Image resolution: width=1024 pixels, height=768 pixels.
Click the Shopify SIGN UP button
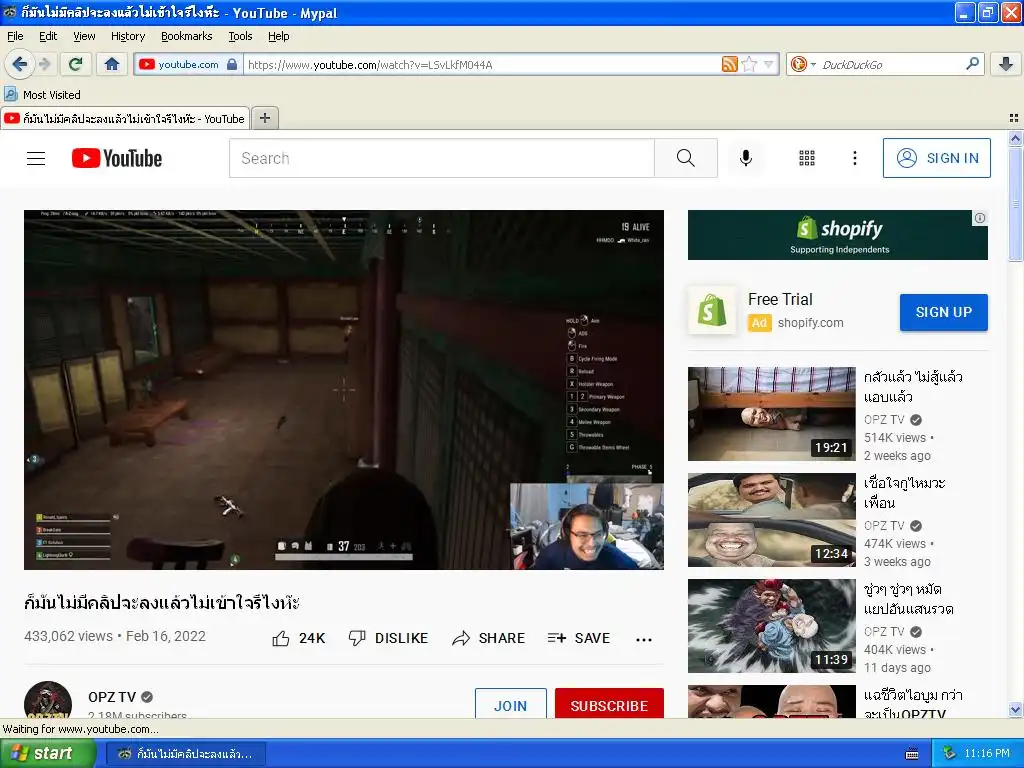pyautogui.click(x=943, y=312)
